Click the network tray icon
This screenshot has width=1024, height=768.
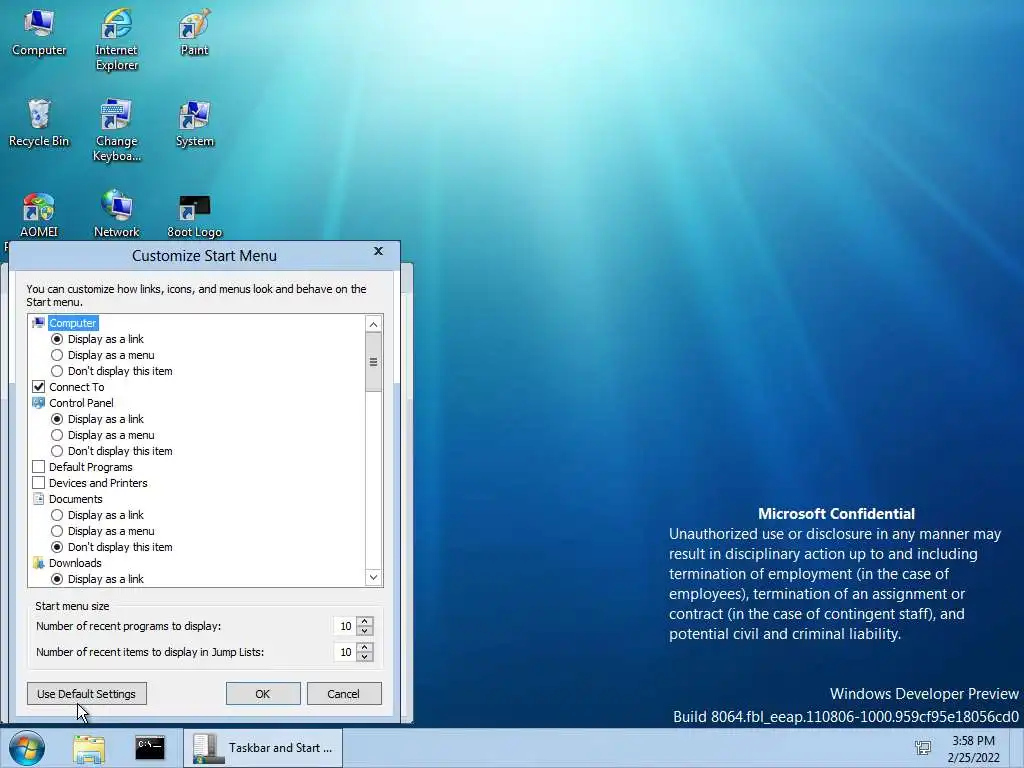point(923,748)
